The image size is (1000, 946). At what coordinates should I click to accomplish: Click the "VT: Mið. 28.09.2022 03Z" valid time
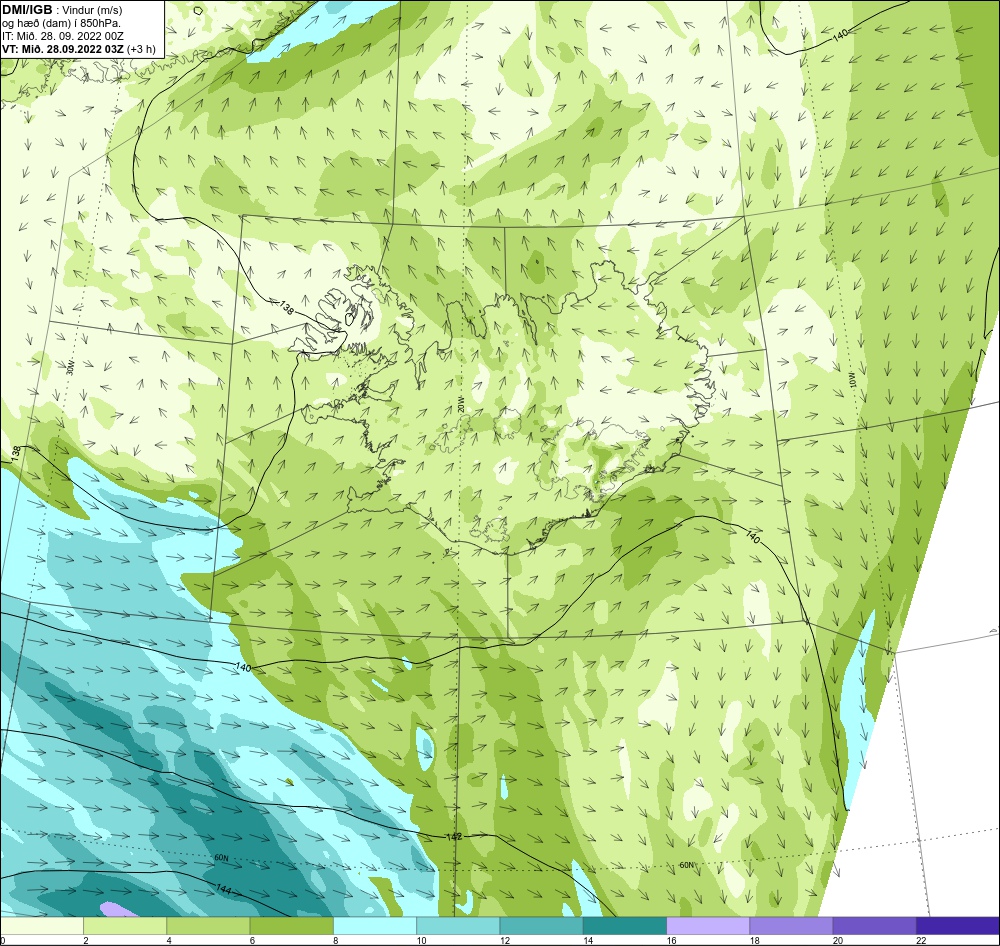click(x=63, y=49)
